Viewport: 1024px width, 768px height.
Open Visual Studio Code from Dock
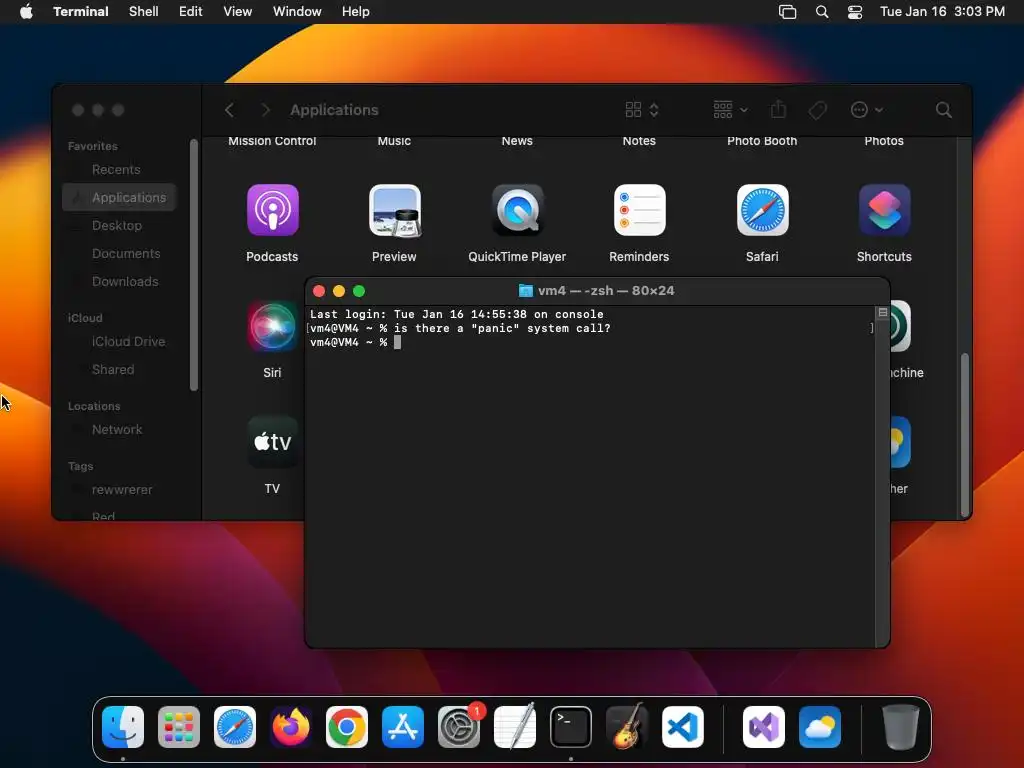pos(683,726)
